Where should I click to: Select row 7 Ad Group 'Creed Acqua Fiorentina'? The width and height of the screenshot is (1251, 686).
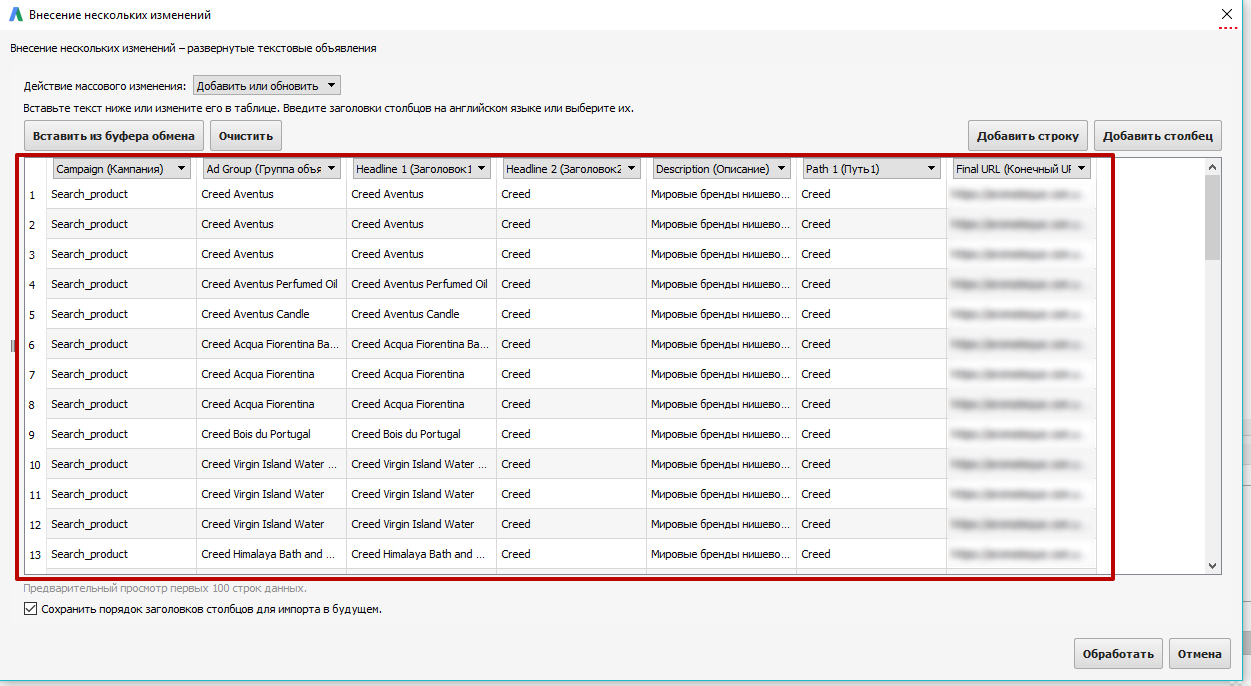[x=271, y=374]
